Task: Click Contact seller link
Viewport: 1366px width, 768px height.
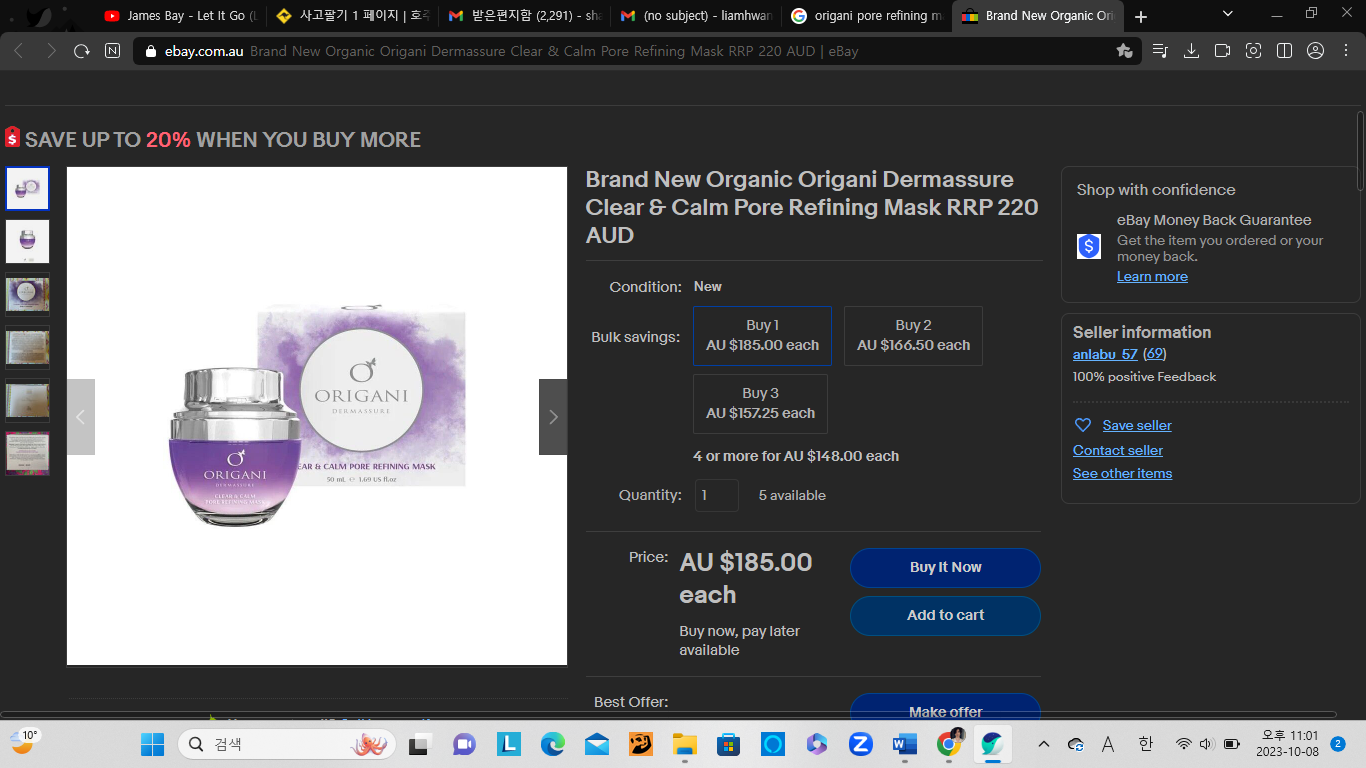Action: click(x=1118, y=450)
